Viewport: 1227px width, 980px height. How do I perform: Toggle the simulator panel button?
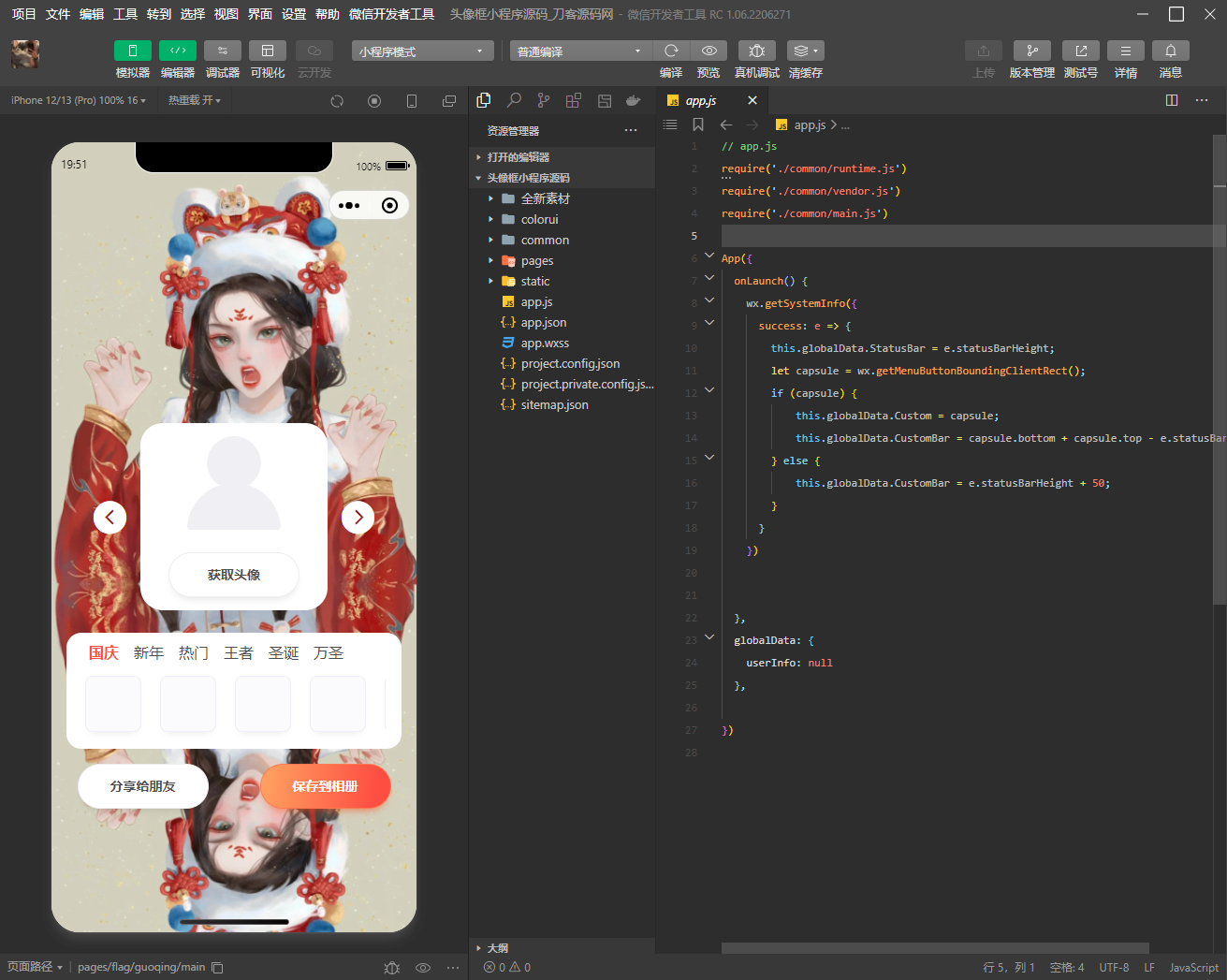coord(133,51)
